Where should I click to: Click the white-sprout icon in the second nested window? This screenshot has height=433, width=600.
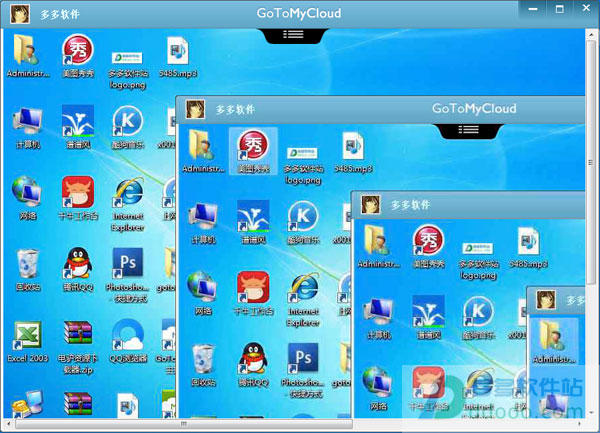click(253, 223)
